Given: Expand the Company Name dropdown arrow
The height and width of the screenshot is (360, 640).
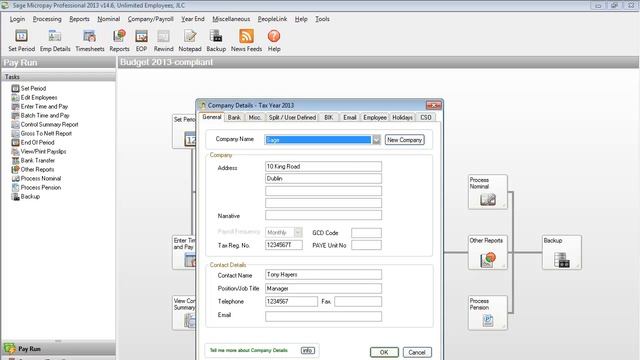Looking at the screenshot, I should coord(376,140).
